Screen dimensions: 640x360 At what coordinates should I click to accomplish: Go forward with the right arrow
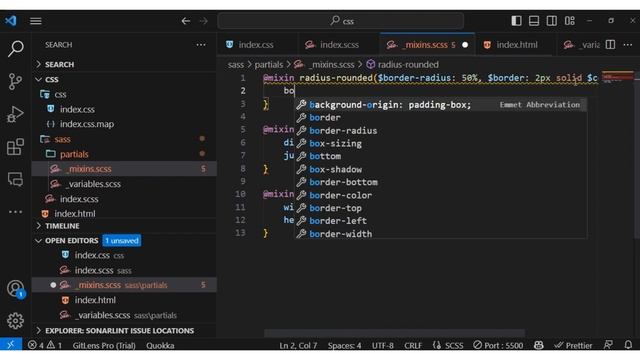204,21
